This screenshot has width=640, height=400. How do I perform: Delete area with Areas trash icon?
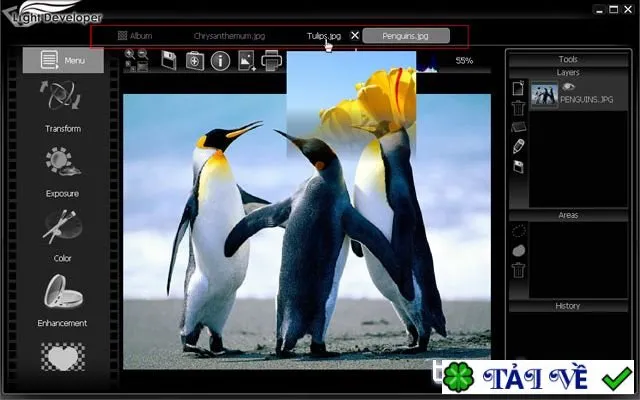point(518,270)
